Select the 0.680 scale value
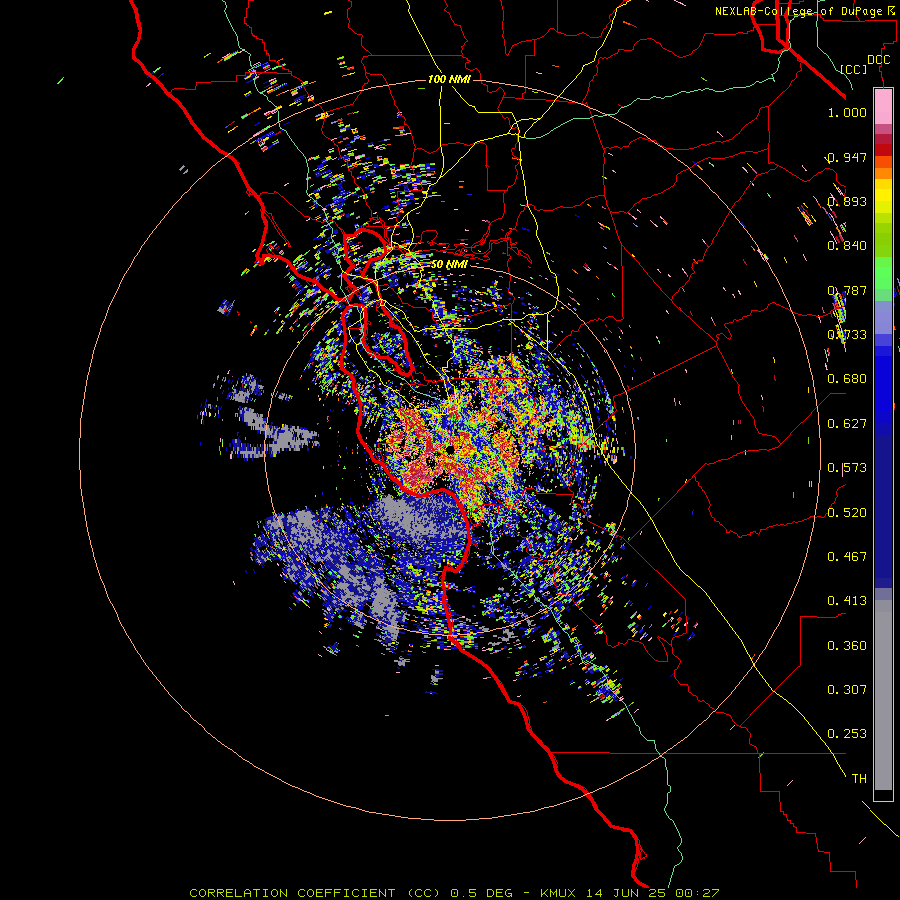Screen dimensions: 900x900 point(847,379)
